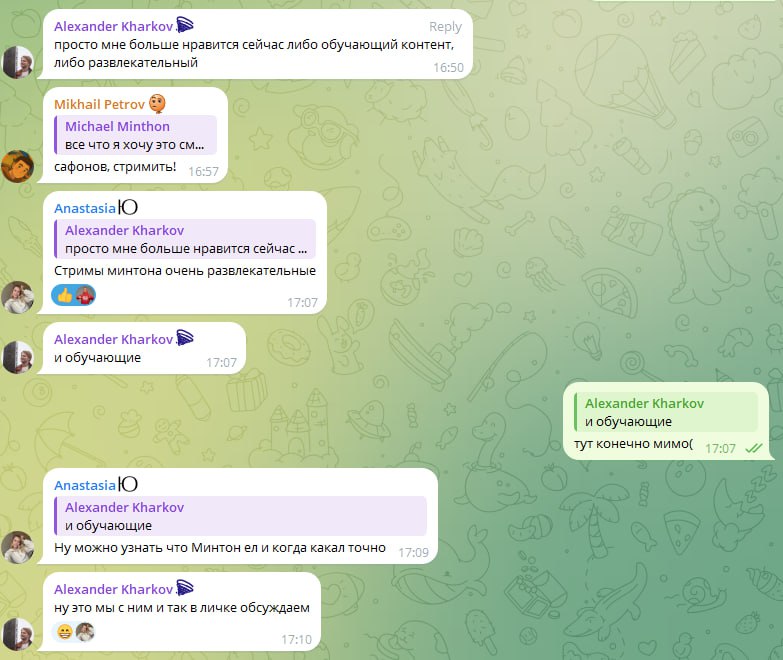
Task: Open Mikhail Petrov's avatar picture
Action: [x=18, y=166]
